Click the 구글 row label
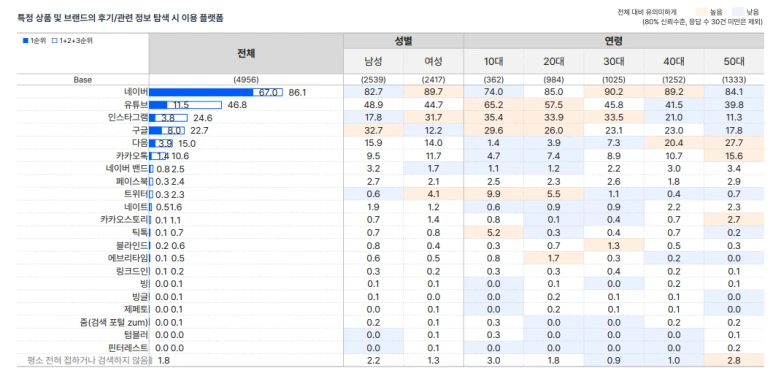The image size is (773, 376). [140, 130]
